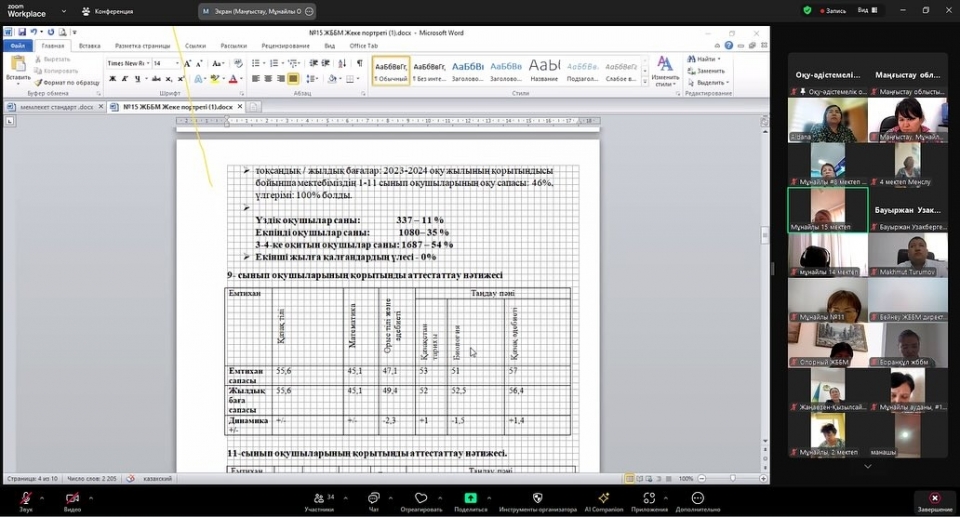Apply the red font color (A)
The width and height of the screenshot is (960, 517).
233,78
